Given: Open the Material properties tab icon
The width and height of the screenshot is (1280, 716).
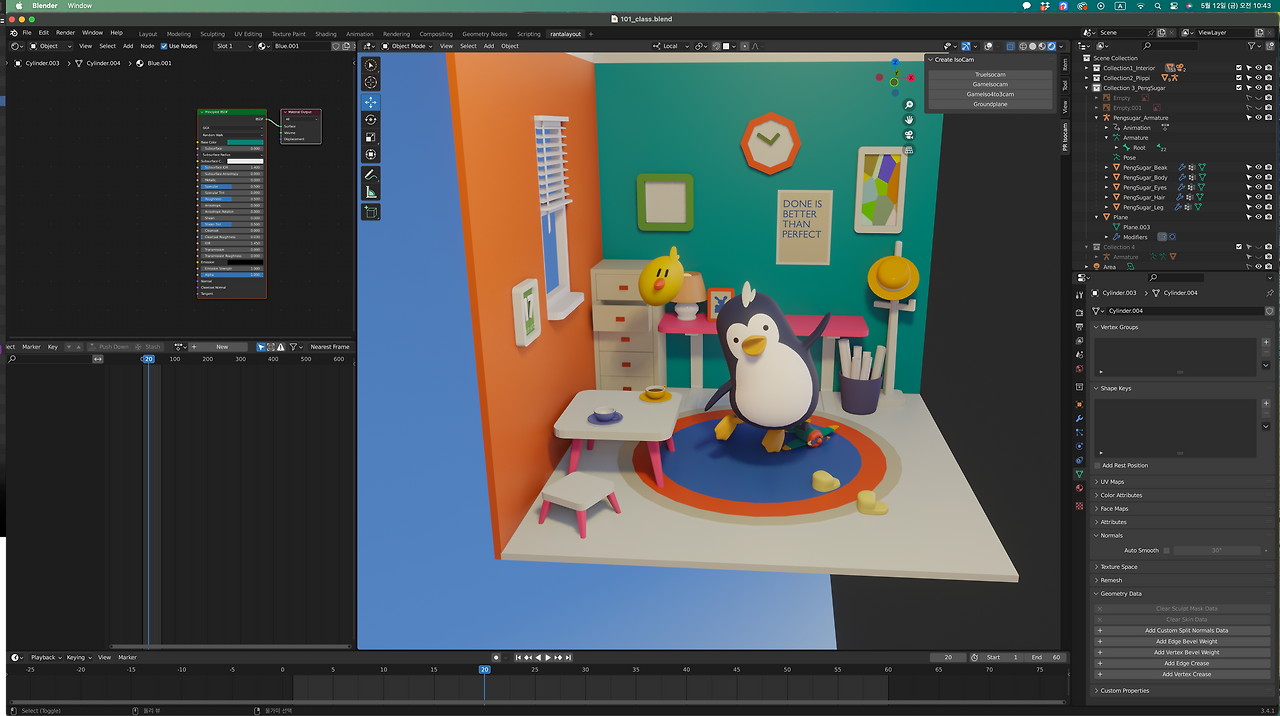Looking at the screenshot, I should point(1079,488).
